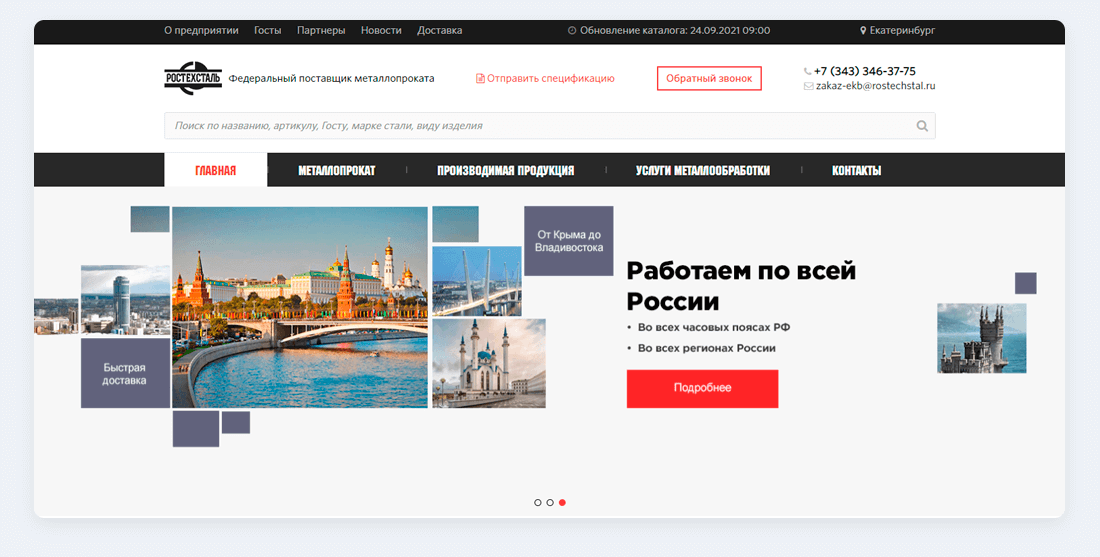1100x557 pixels.
Task: Click the clock icon beside catalog update
Action: [x=572, y=31]
